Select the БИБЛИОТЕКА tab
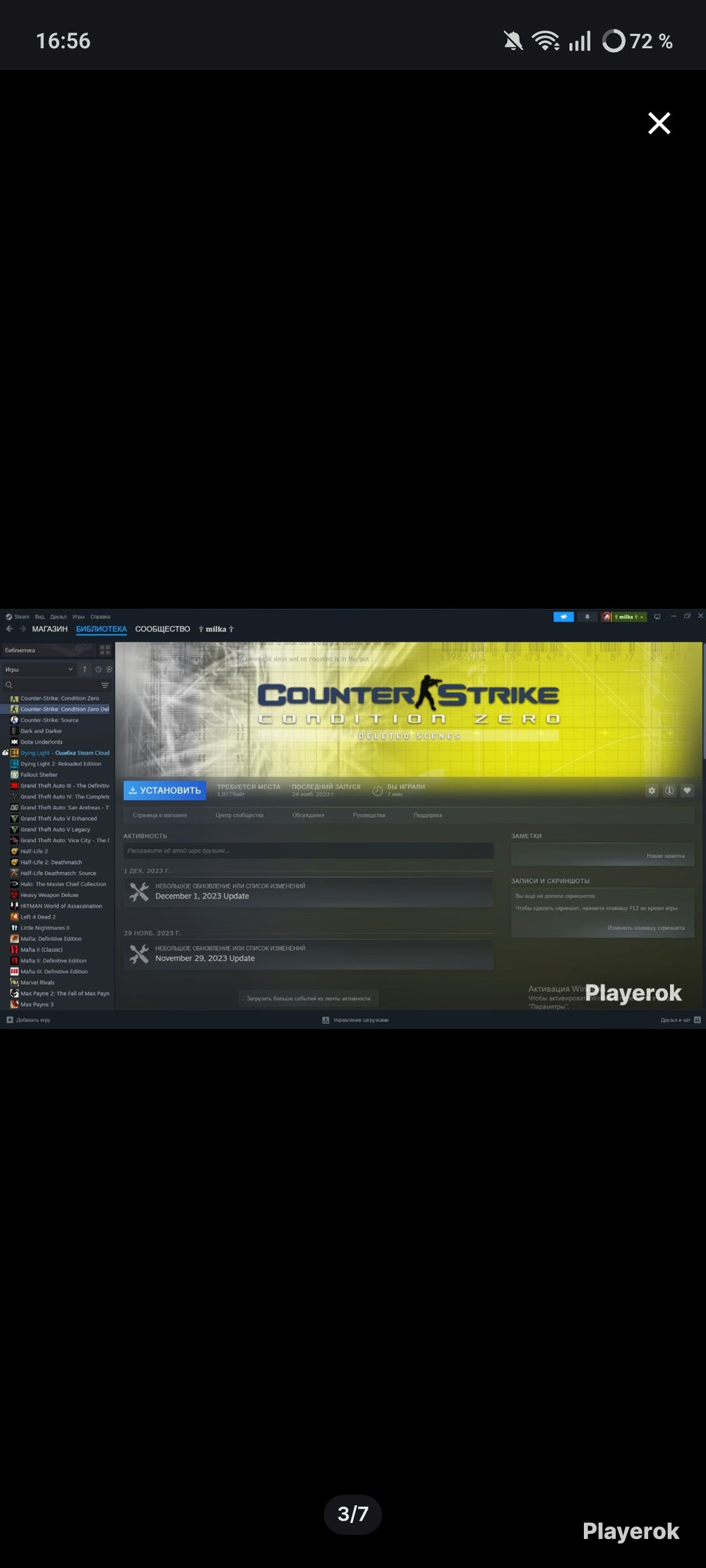 coord(102,629)
